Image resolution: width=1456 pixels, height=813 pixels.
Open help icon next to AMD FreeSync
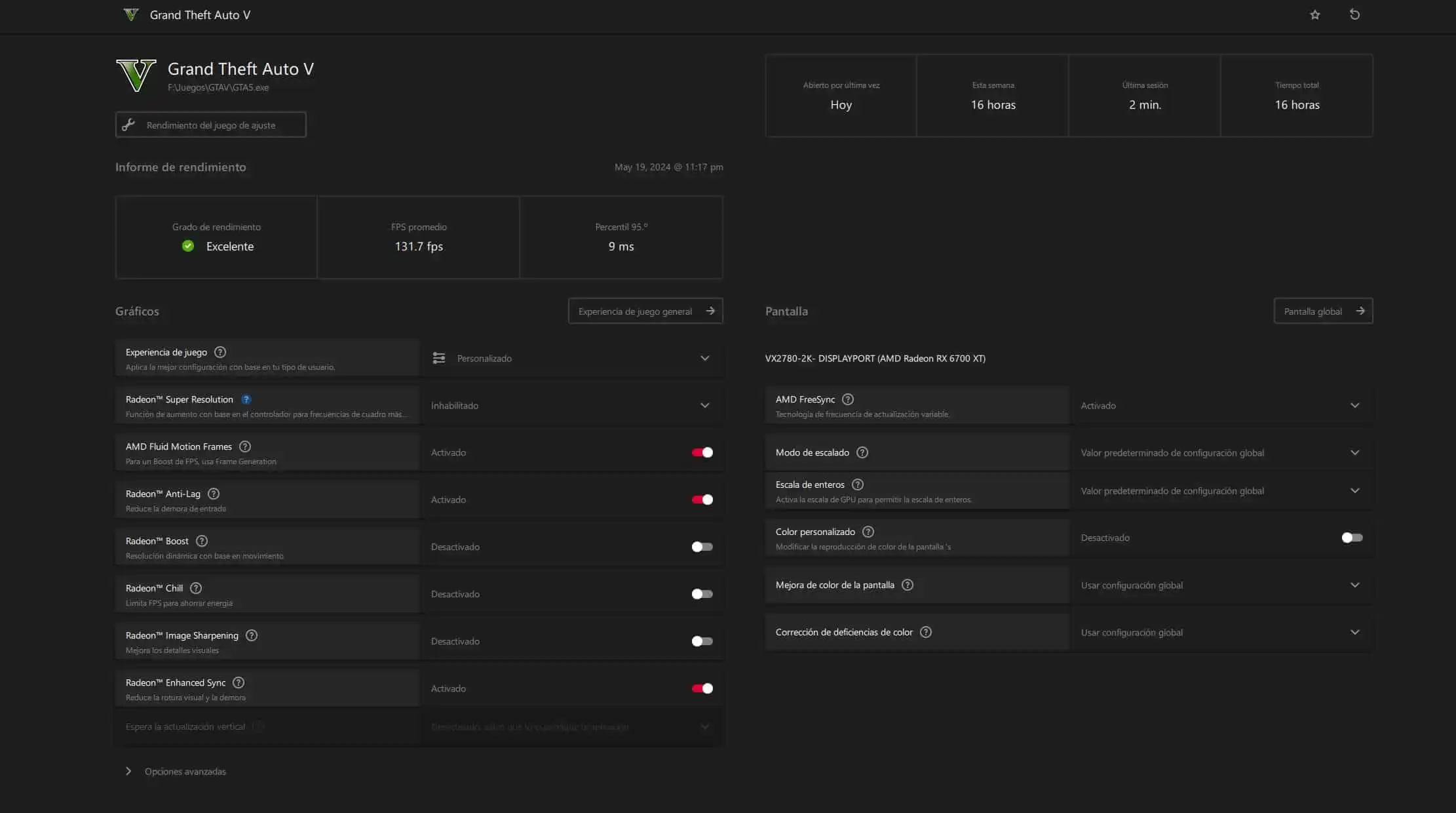tap(848, 399)
